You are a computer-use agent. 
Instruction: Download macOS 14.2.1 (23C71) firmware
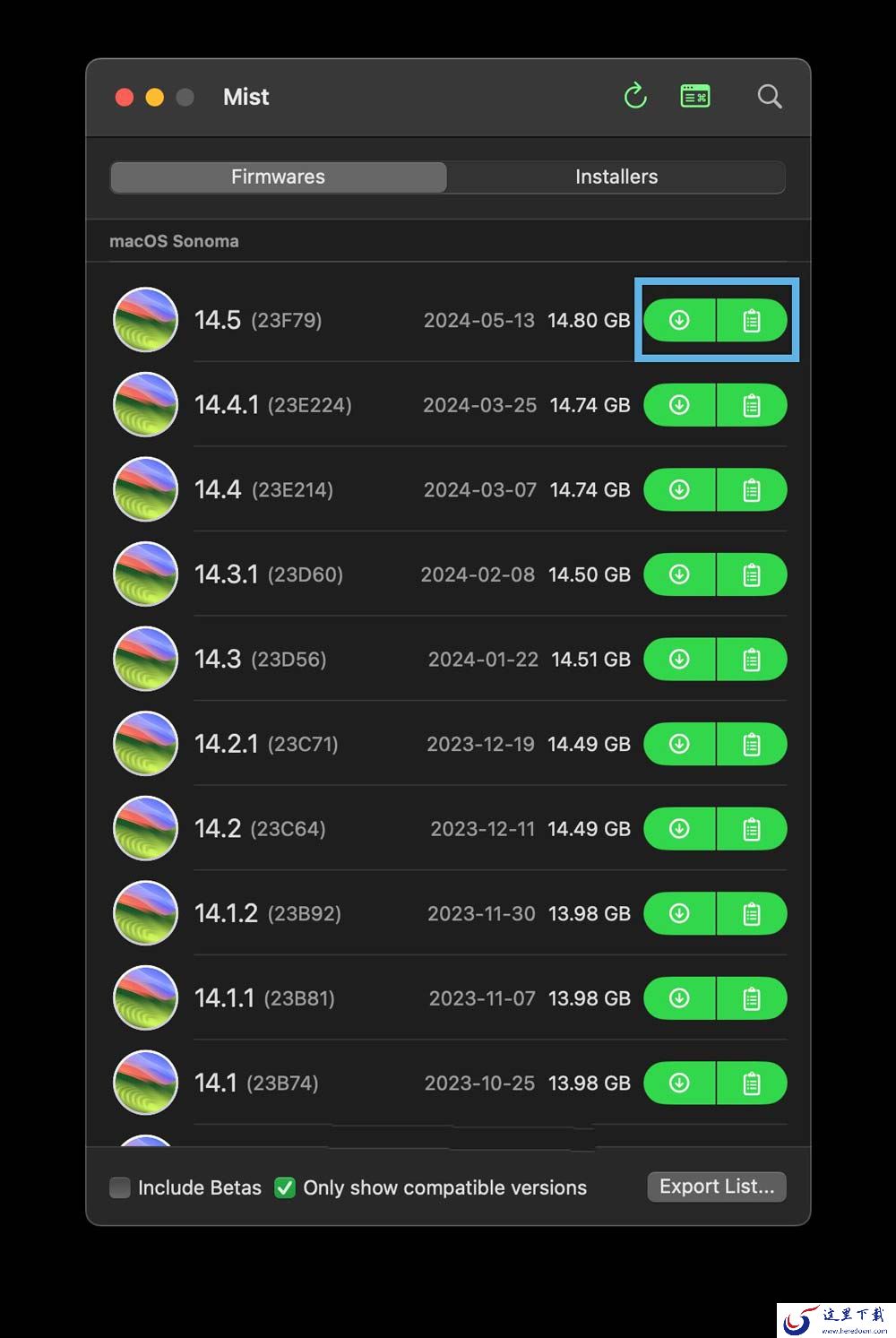click(679, 744)
